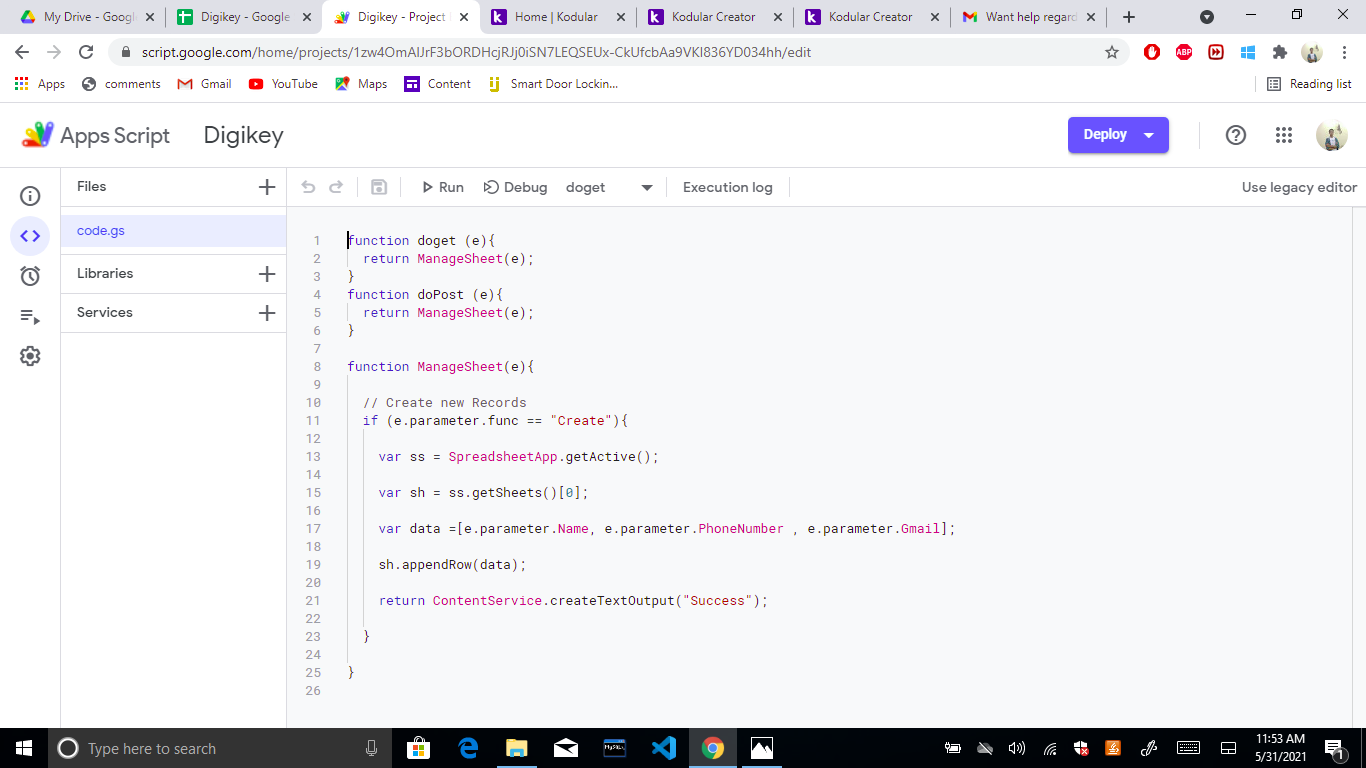Screen dimensions: 1366x768
Task: Open the Google apps grid icon
Action: click(x=1284, y=135)
